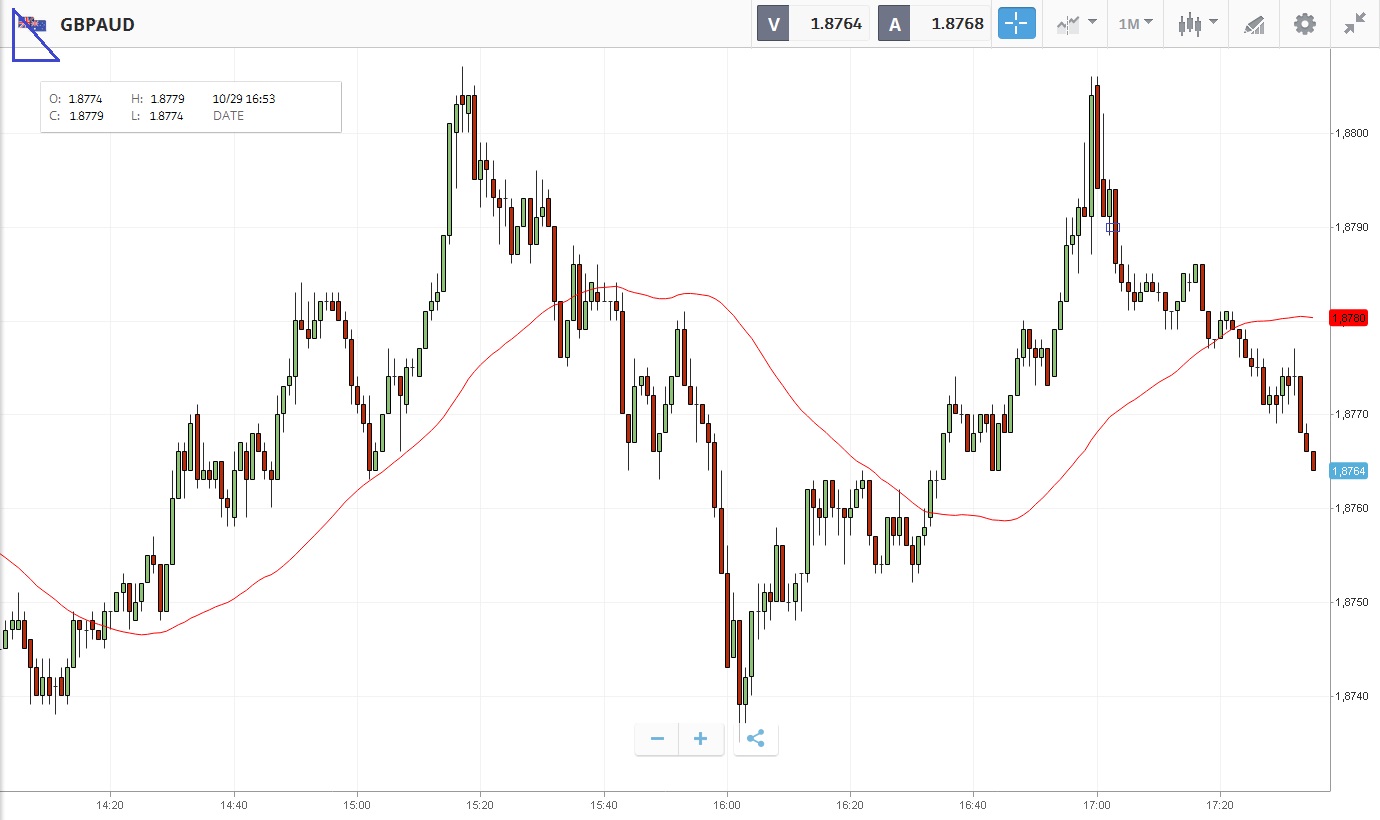Expand the candlestick chart type dropdown

(1198, 24)
